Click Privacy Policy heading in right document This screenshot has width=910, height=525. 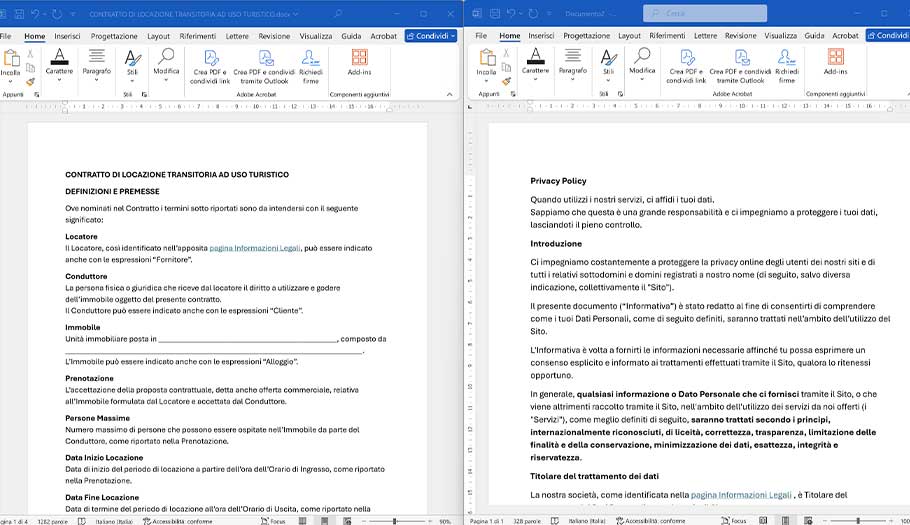tap(558, 181)
